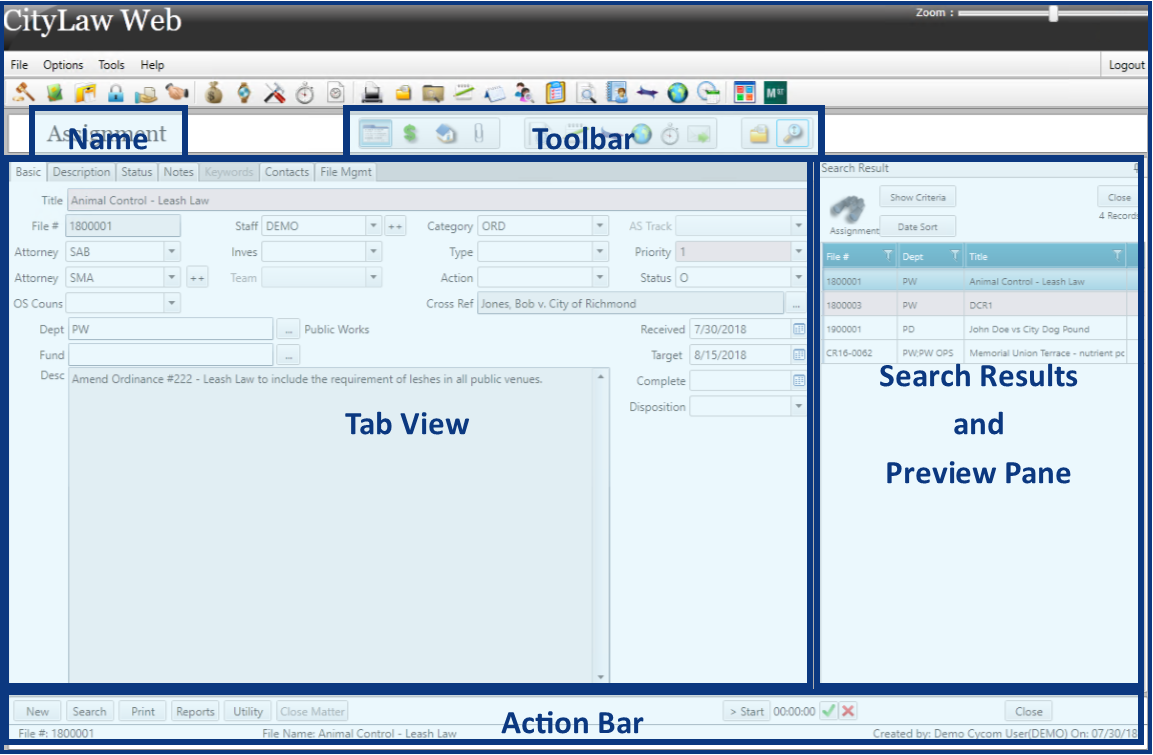Viewport: 1153px width, 755px height.
Task: Click the Search button in the action bar
Action: pos(89,711)
